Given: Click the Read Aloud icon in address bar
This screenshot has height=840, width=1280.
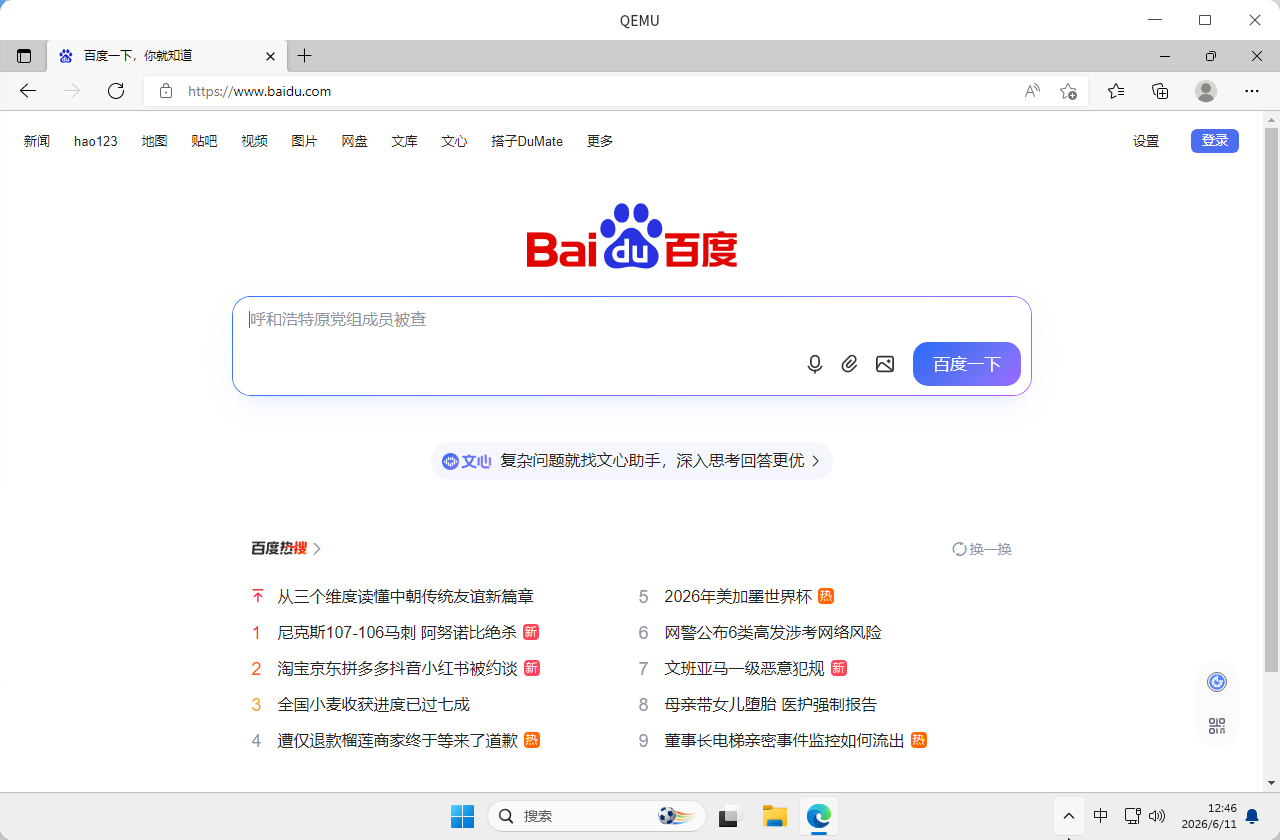Looking at the screenshot, I should coord(1033,91).
